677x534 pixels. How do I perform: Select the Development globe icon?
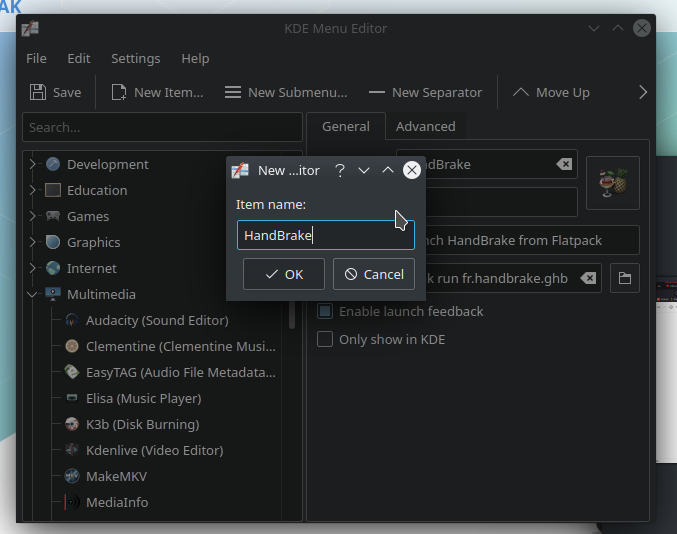pos(53,164)
